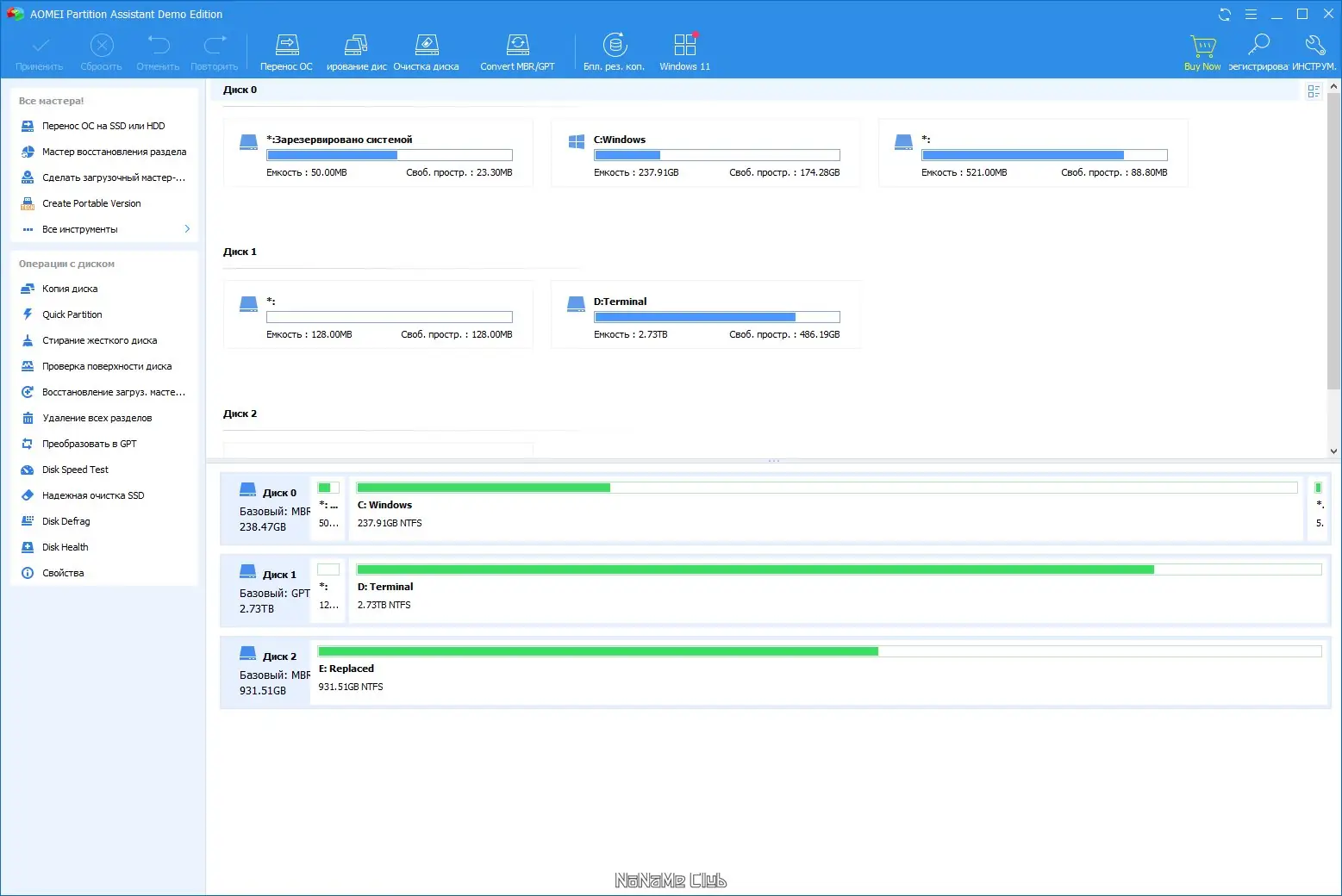Click the scrollbar up arrow in the upper pane
The width and height of the screenshot is (1342, 896).
click(x=1334, y=86)
